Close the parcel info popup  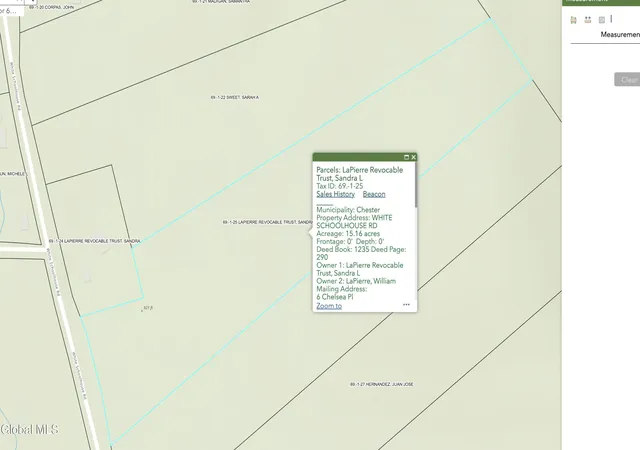click(x=413, y=157)
